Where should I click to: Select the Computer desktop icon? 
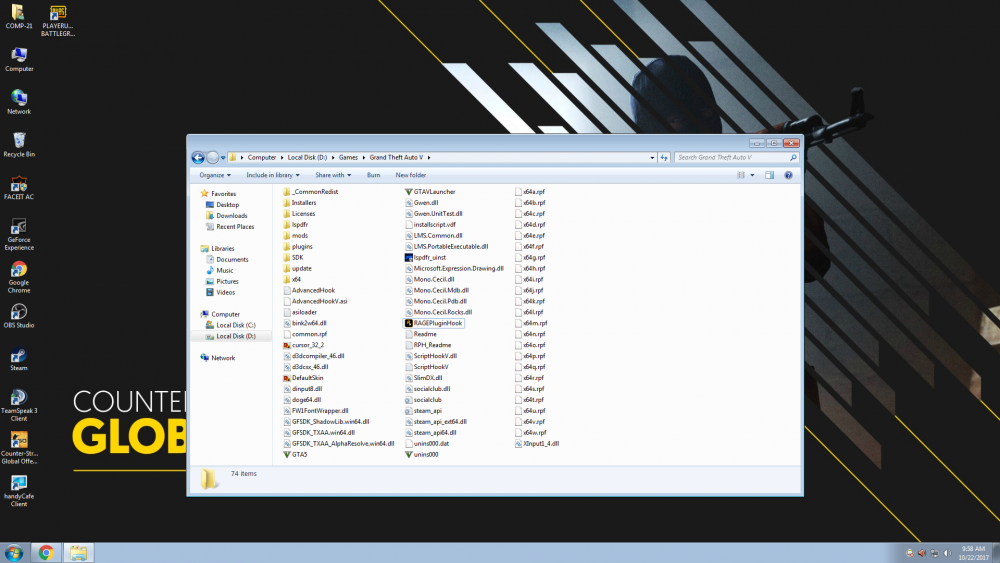[18, 59]
